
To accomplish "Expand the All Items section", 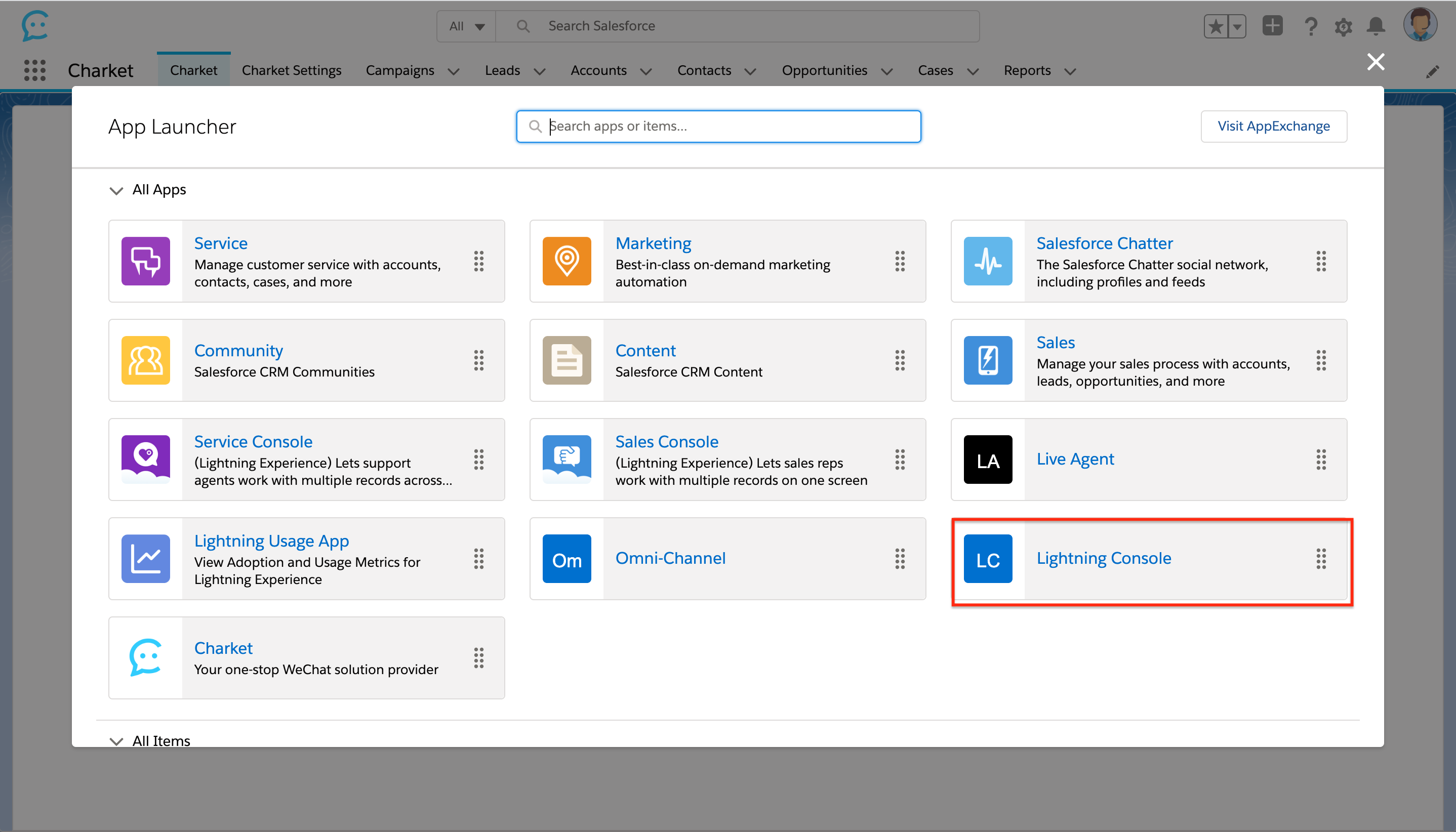I will coord(116,741).
